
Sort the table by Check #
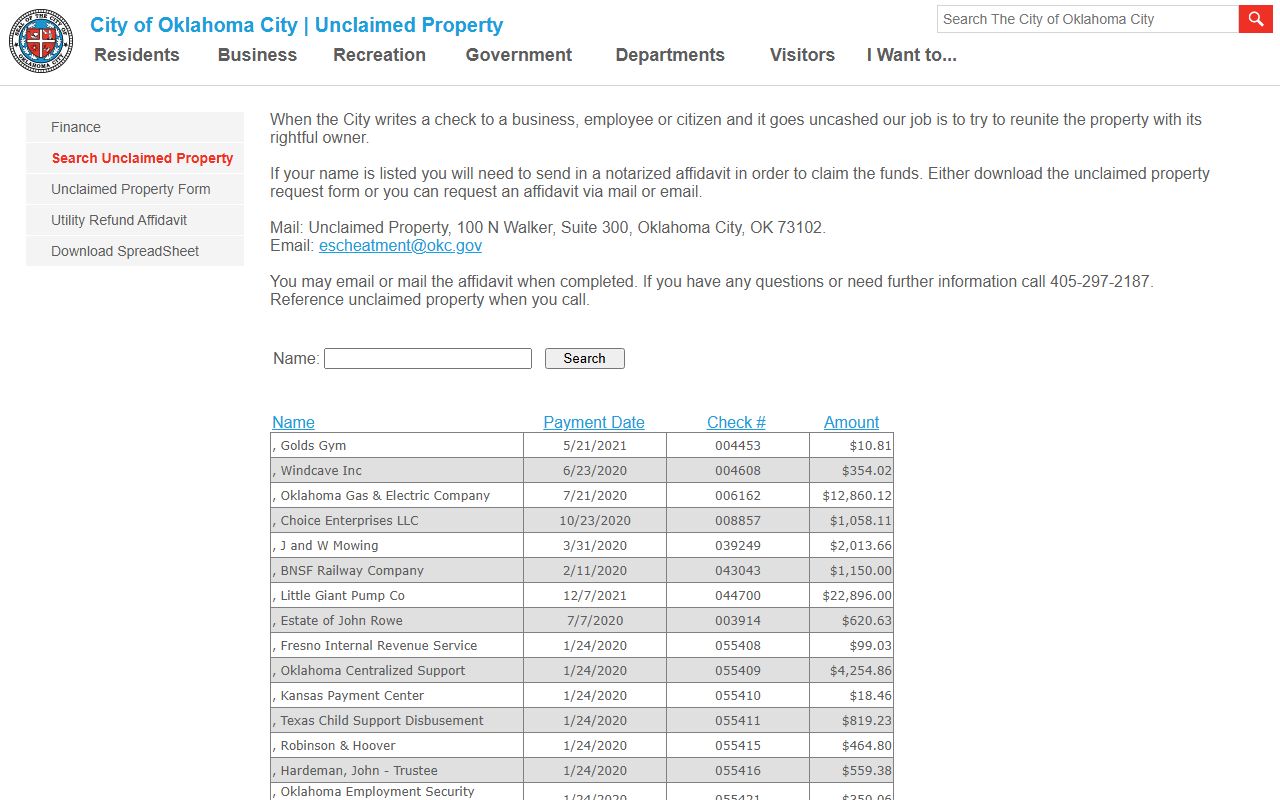(x=736, y=422)
